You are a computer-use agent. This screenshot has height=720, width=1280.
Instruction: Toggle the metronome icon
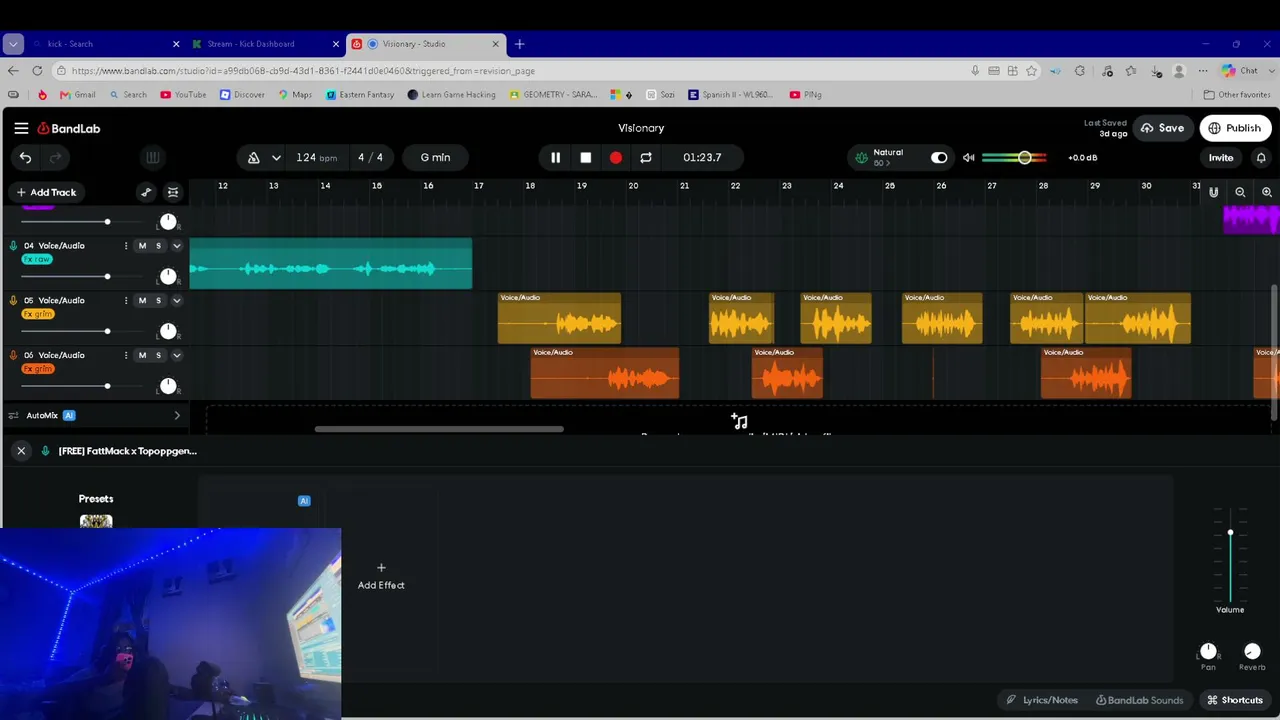(x=253, y=157)
